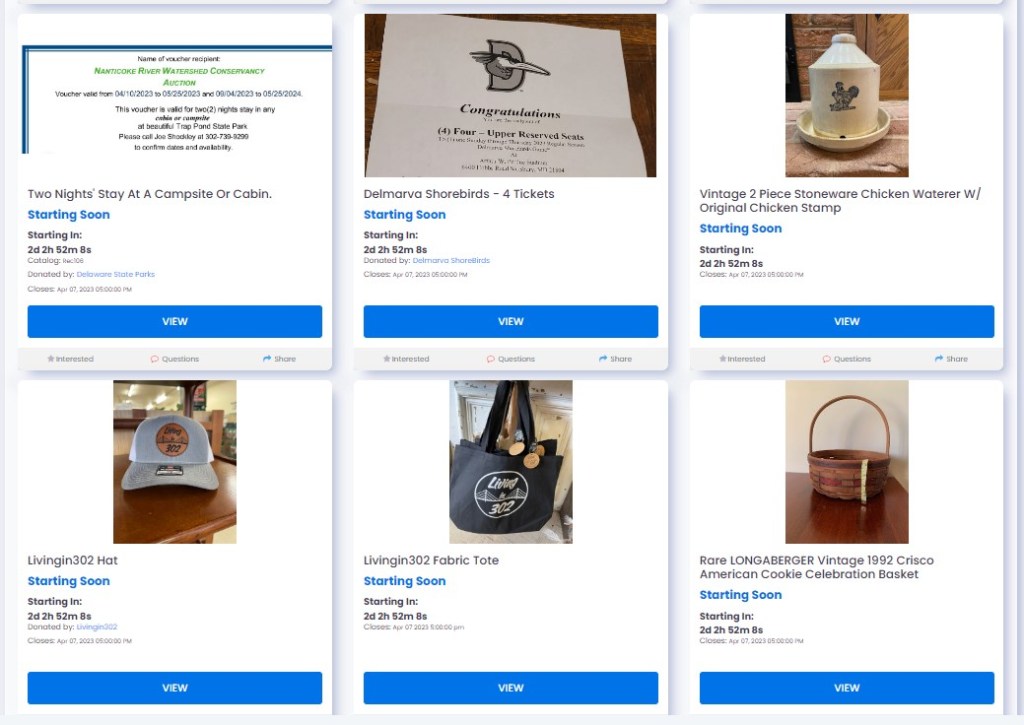
Task: Open the Livingin302 Hat photo thumbnail
Action: [x=174, y=462]
